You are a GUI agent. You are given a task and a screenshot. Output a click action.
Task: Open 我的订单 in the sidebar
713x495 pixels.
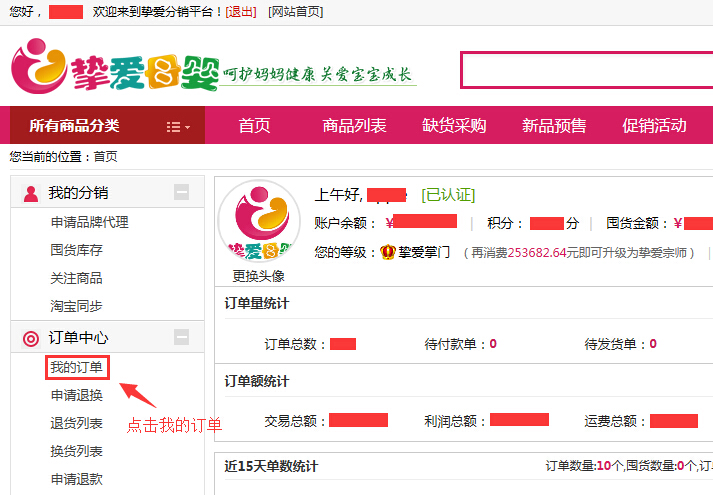click(77, 367)
